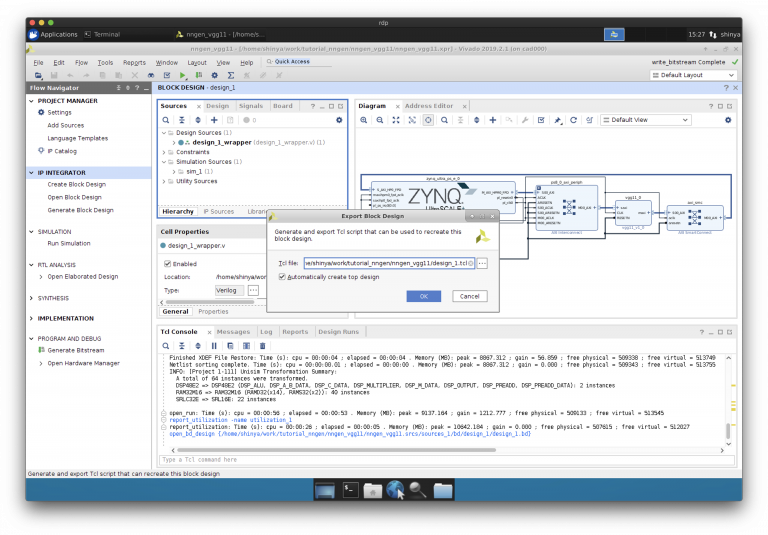
Task: Open the web browser in the dock
Action: [x=396, y=489]
